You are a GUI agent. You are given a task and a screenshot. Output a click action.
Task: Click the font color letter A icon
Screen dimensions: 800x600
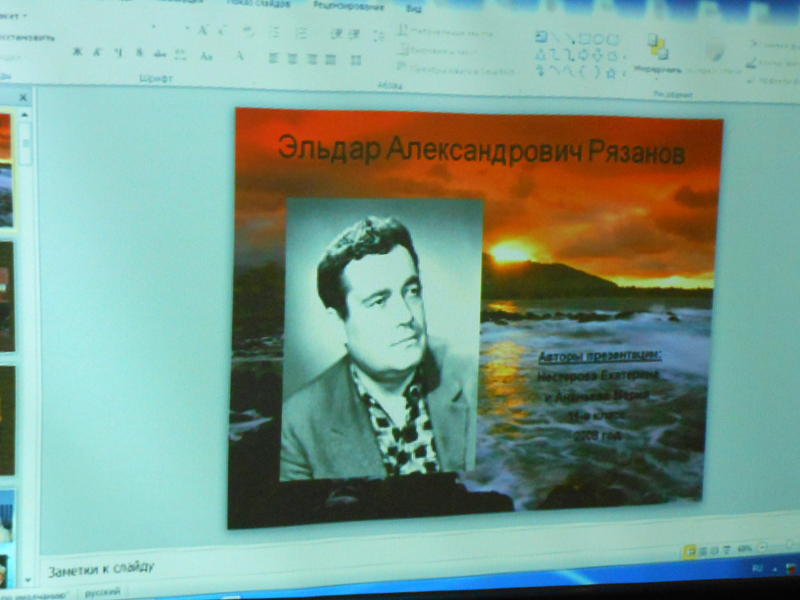(x=239, y=56)
